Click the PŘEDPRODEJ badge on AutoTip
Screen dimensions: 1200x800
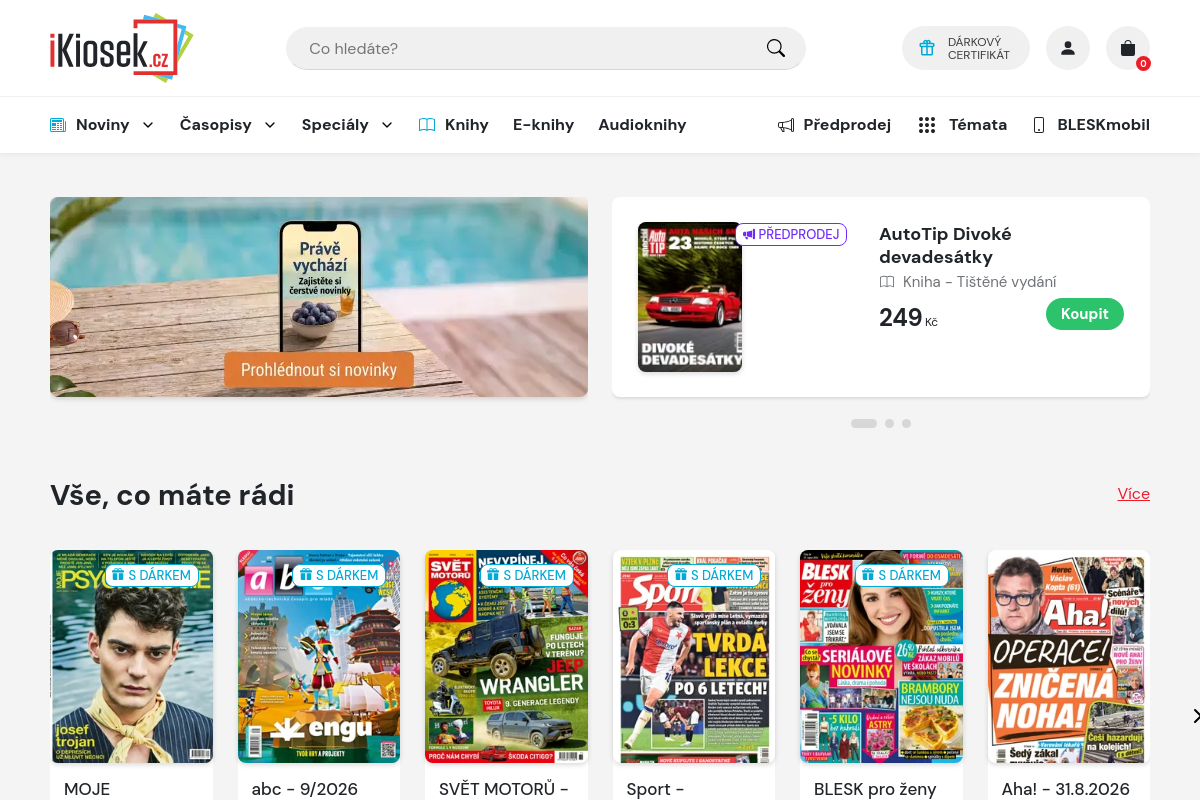(792, 234)
